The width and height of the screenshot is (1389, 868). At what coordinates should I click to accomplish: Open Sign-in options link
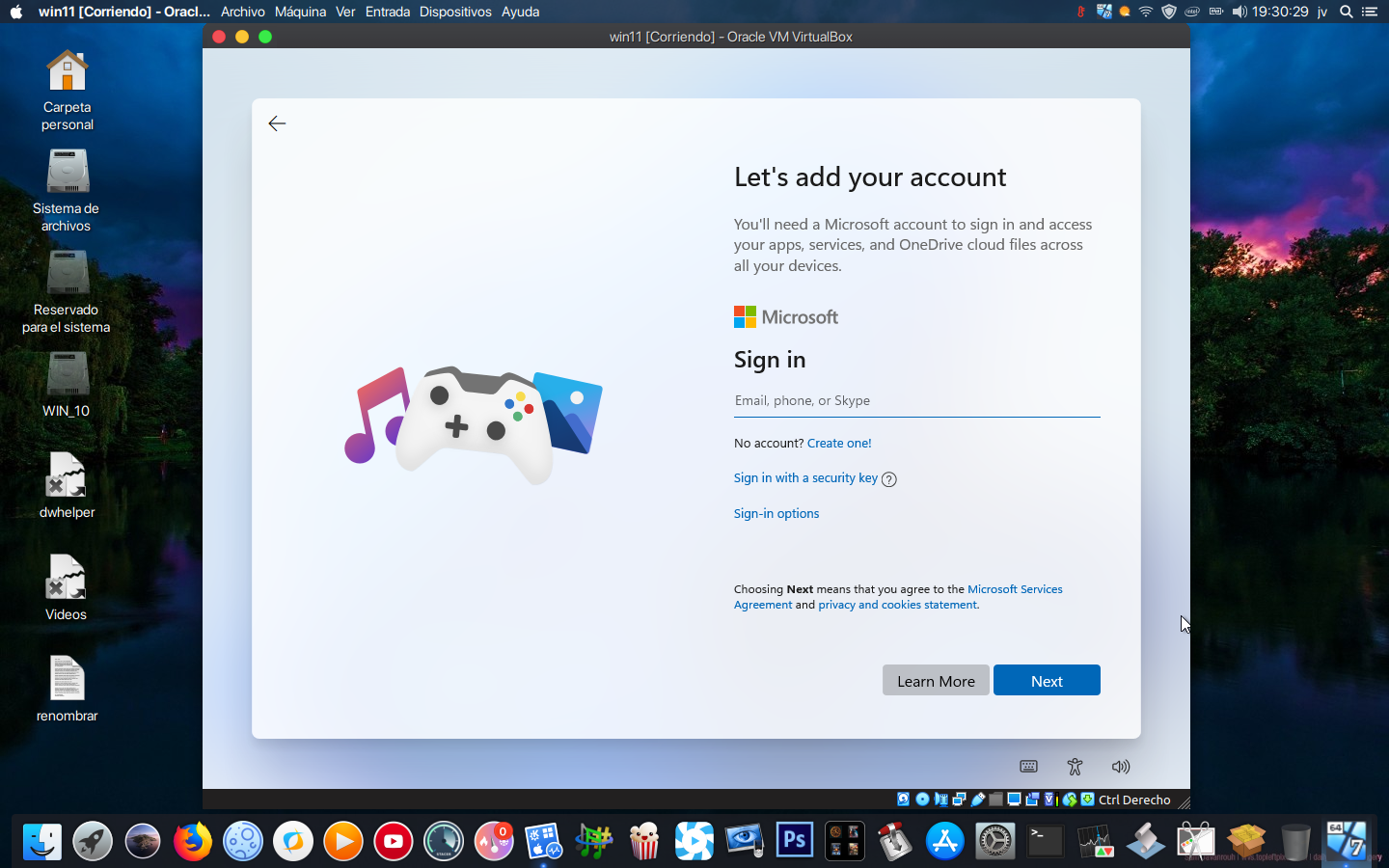click(776, 514)
